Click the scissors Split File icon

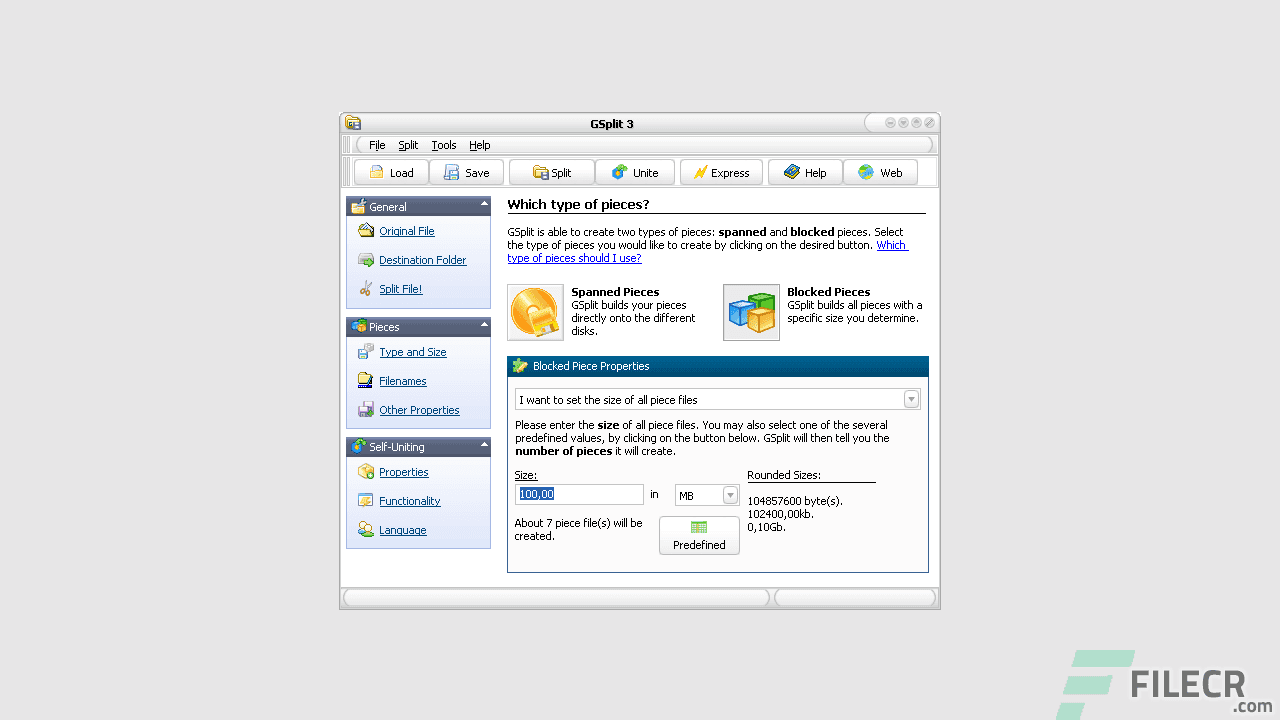(366, 289)
